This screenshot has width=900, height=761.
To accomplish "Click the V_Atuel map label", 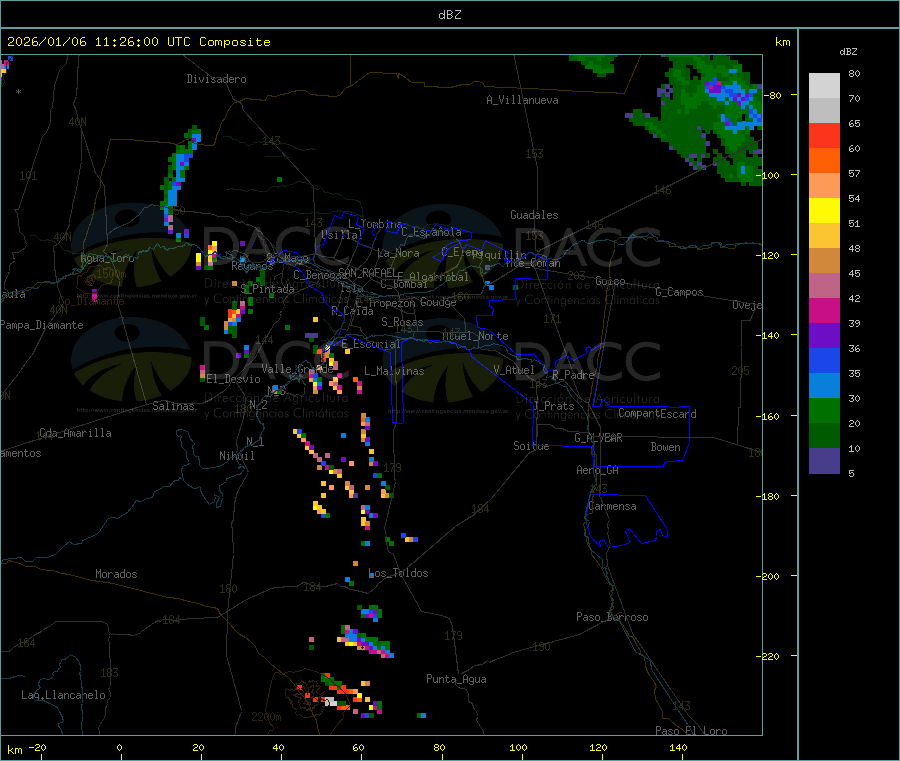I will [x=514, y=370].
